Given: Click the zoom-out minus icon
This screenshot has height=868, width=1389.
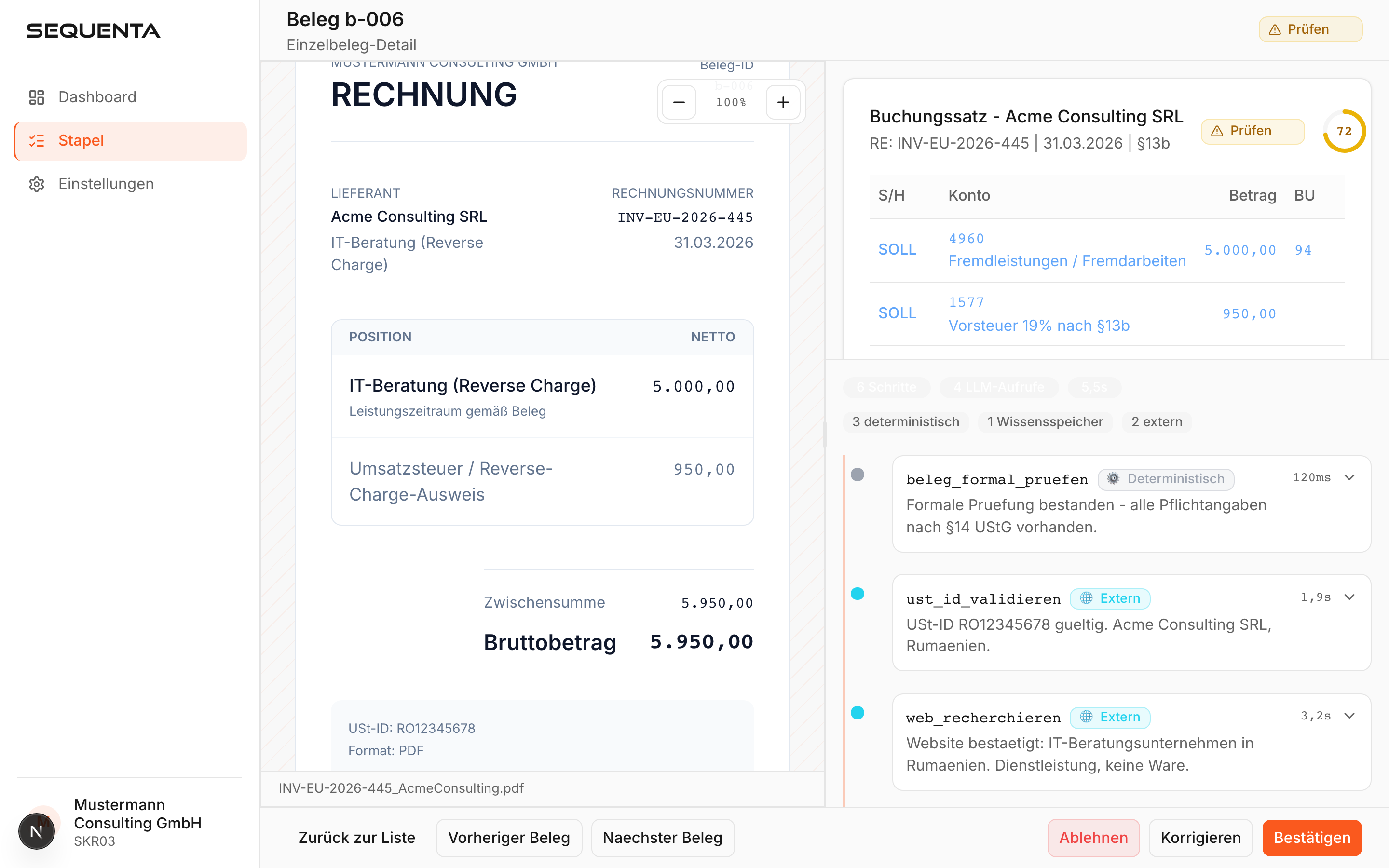Looking at the screenshot, I should pyautogui.click(x=679, y=102).
